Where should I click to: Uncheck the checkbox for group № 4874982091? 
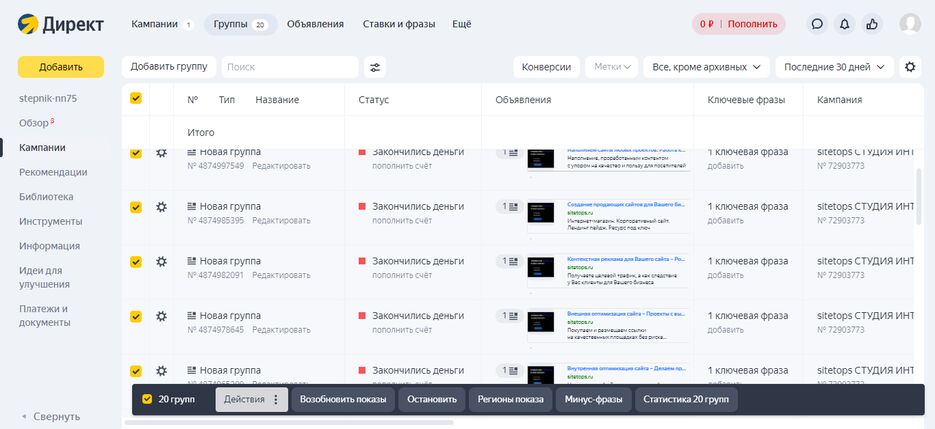pyautogui.click(x=136, y=262)
